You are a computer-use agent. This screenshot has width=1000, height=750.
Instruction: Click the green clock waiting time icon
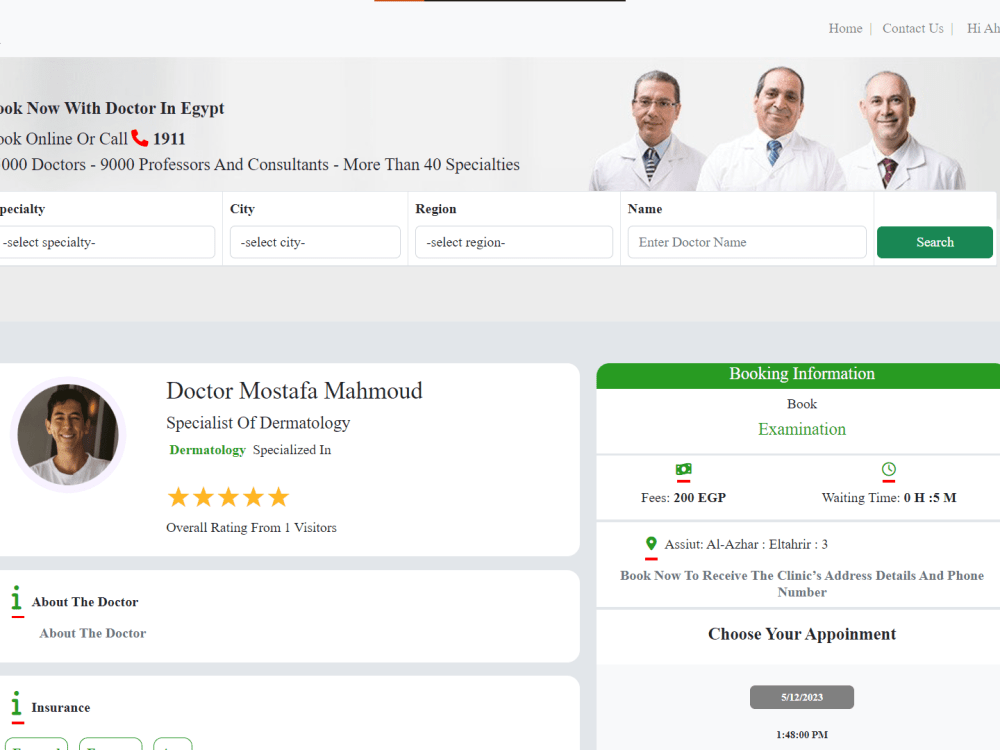[888, 469]
